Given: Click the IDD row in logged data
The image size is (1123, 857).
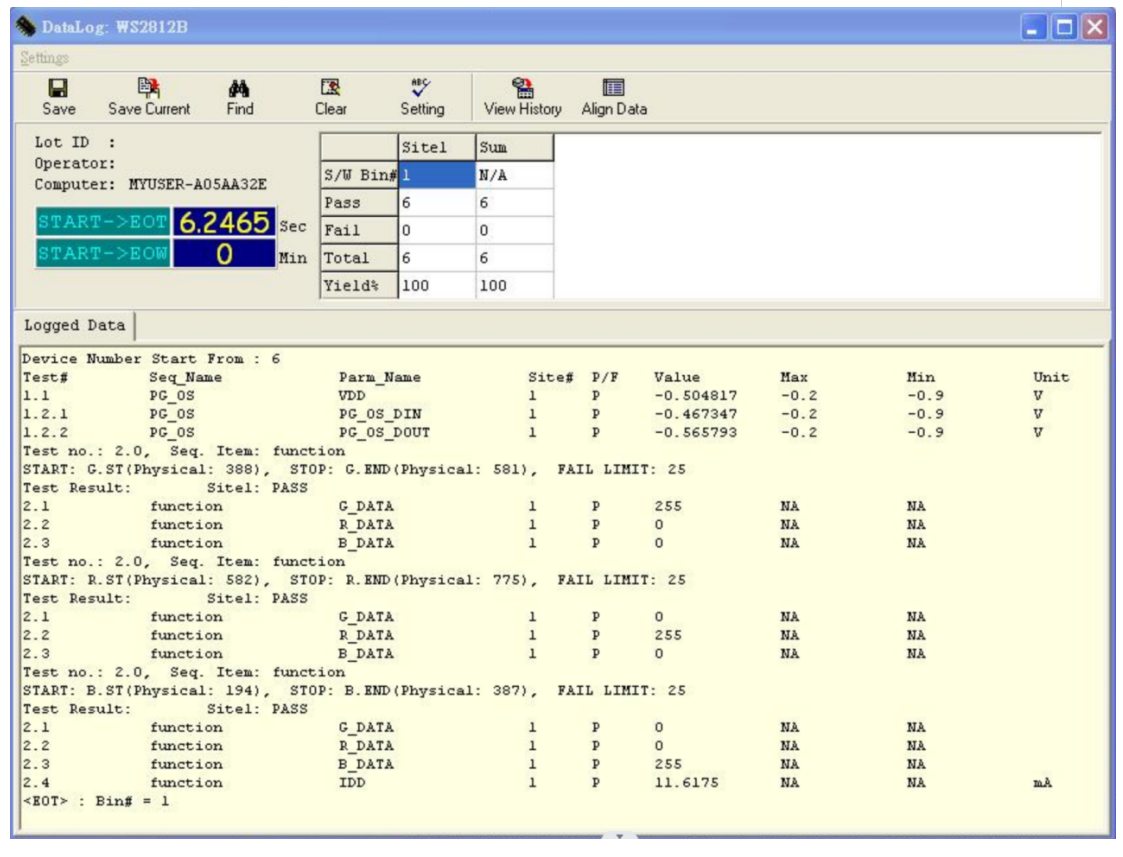Looking at the screenshot, I should (351, 783).
